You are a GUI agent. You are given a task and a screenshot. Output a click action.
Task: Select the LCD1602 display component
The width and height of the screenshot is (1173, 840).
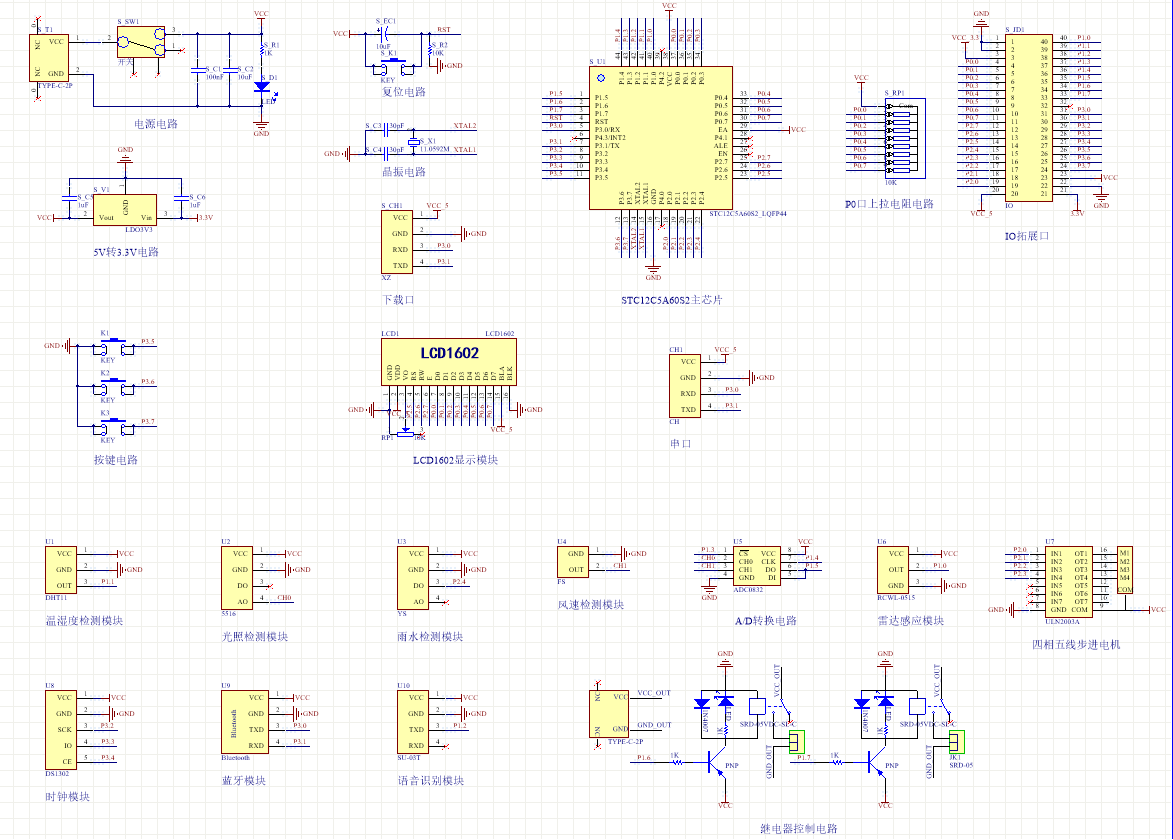coord(449,363)
